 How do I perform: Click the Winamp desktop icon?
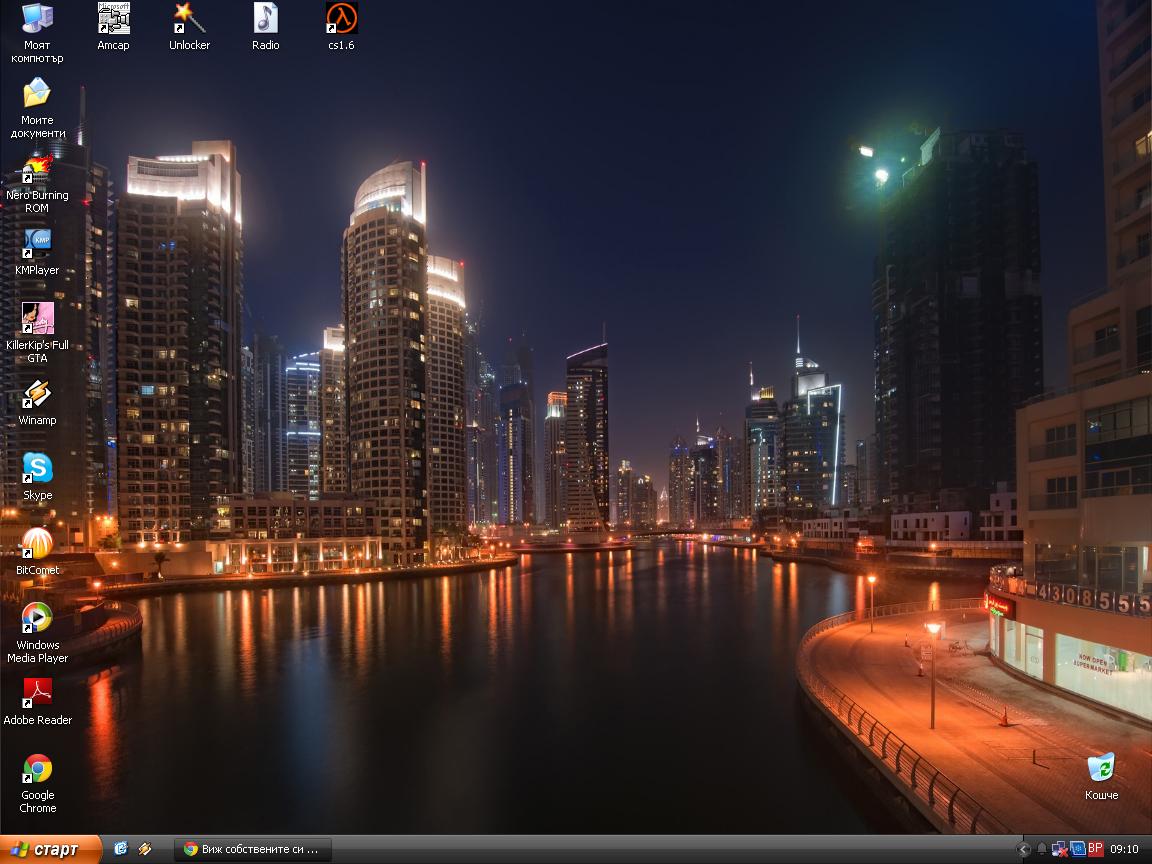click(x=37, y=394)
